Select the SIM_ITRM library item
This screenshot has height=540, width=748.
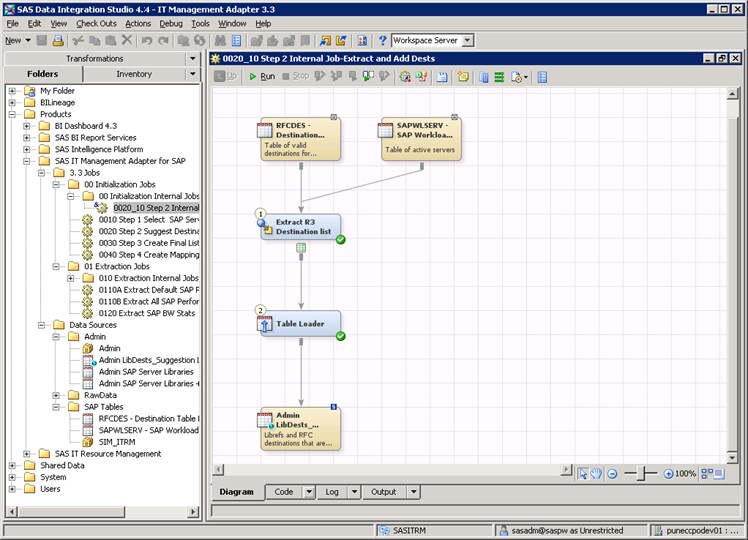pos(116,442)
